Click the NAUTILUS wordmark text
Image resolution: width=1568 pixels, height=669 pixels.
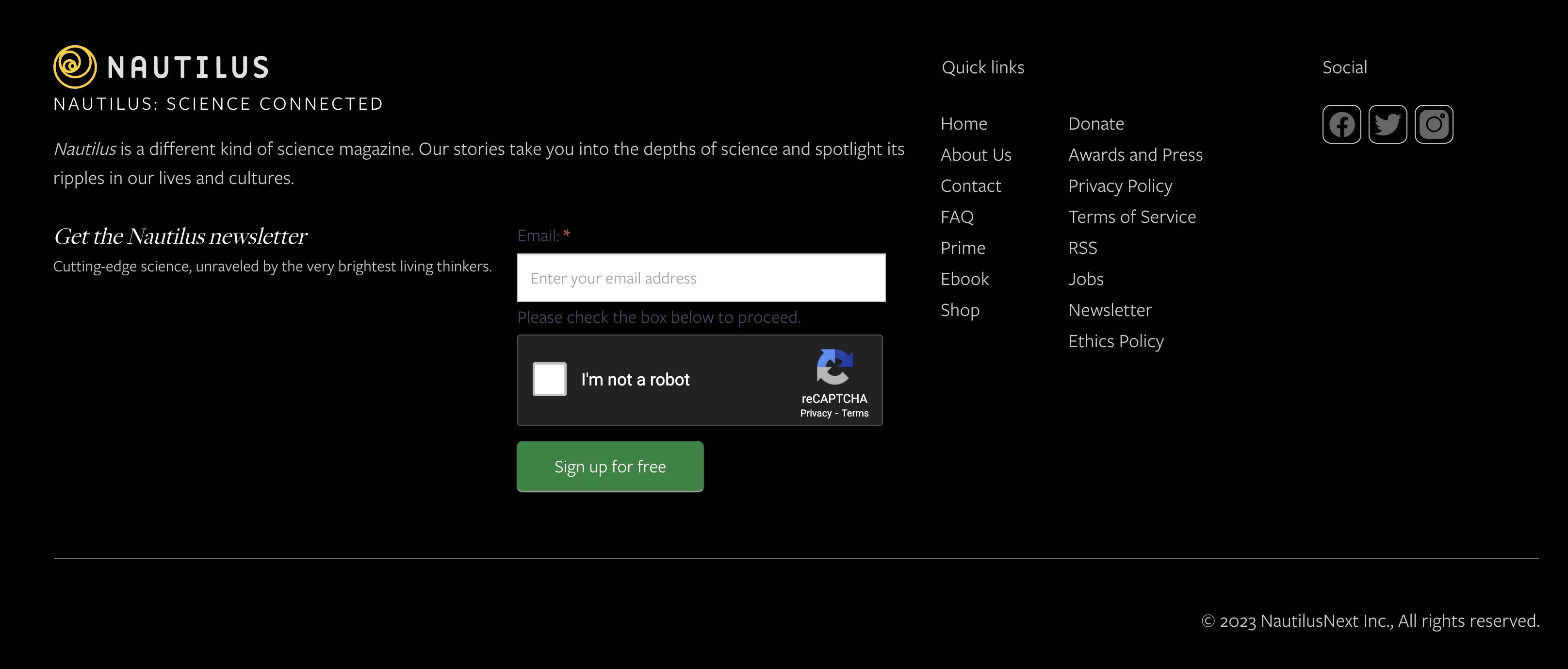(188, 67)
